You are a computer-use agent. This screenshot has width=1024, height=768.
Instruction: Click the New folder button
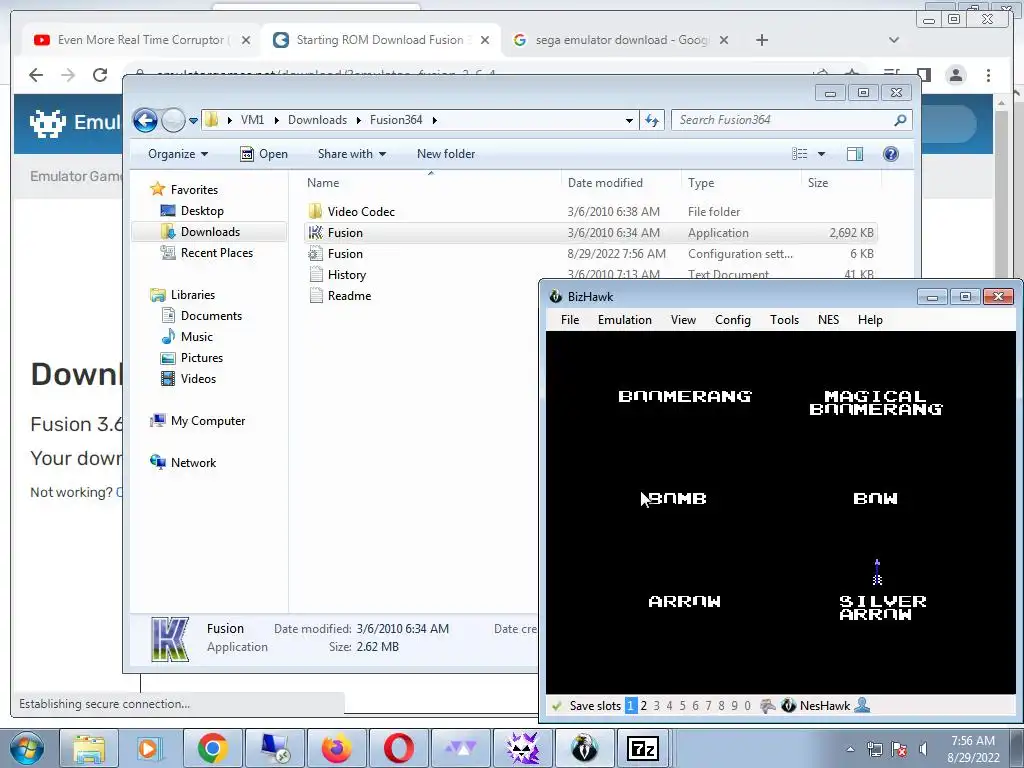[x=446, y=154]
